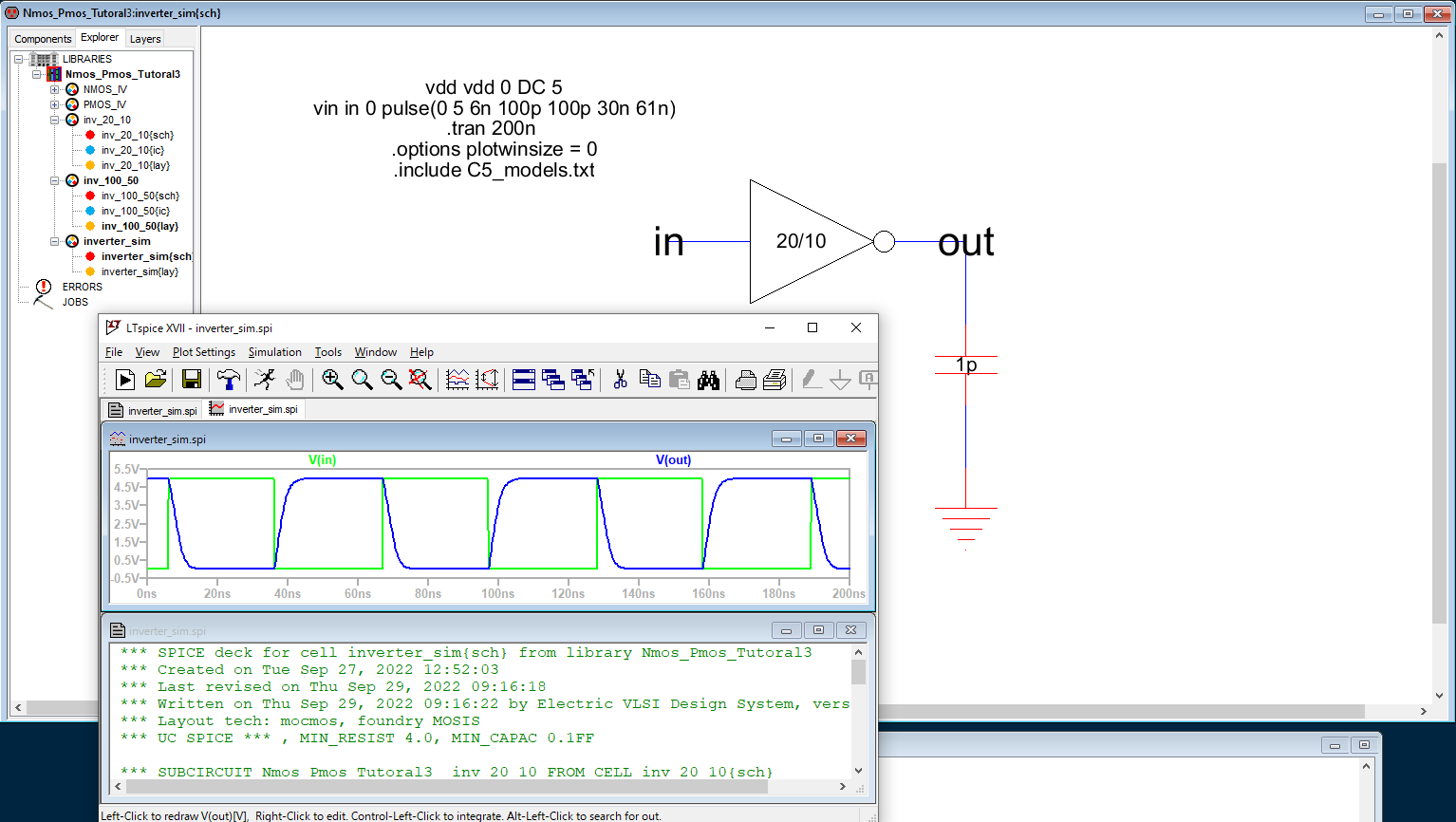Click the Close All Windows icon
Viewport: 1456px width, 822px height.
[x=583, y=380]
